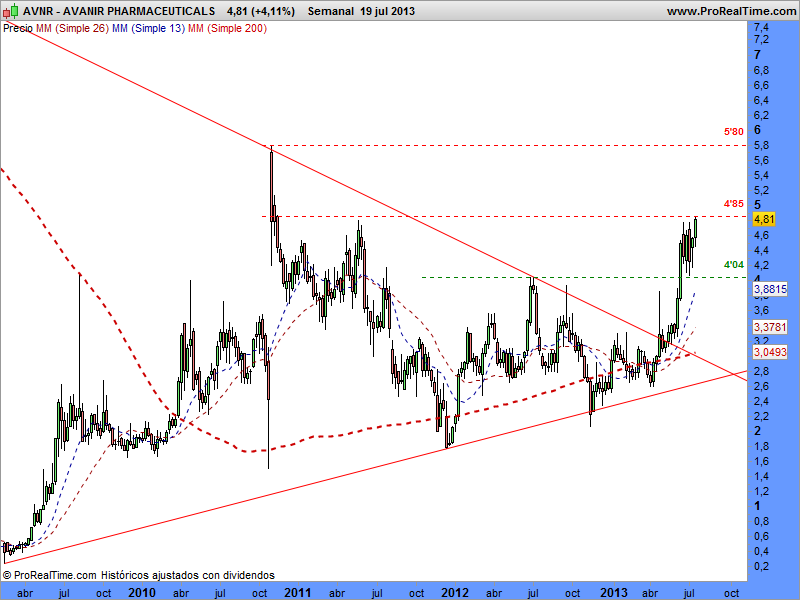Click the green 4'04 support label
The width and height of the screenshot is (800, 600).
click(x=734, y=264)
